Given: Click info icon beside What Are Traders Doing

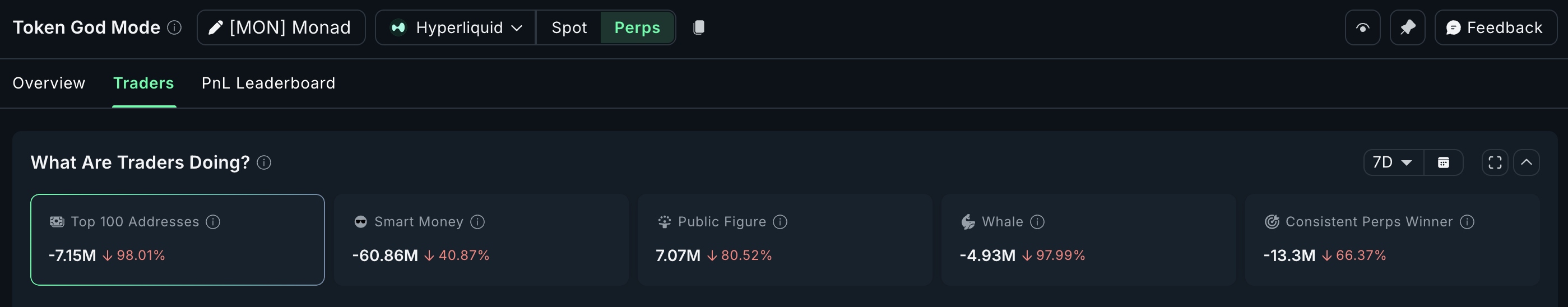Looking at the screenshot, I should click(x=263, y=162).
